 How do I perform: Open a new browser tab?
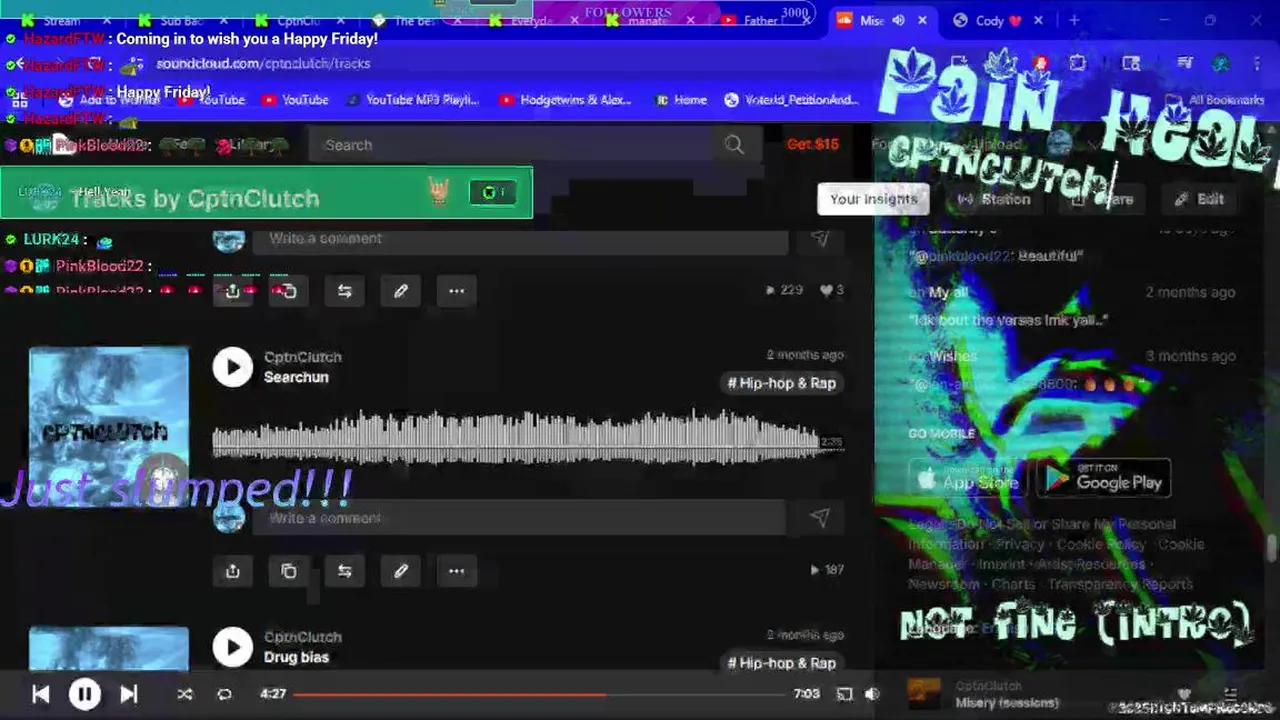pos(1074,20)
